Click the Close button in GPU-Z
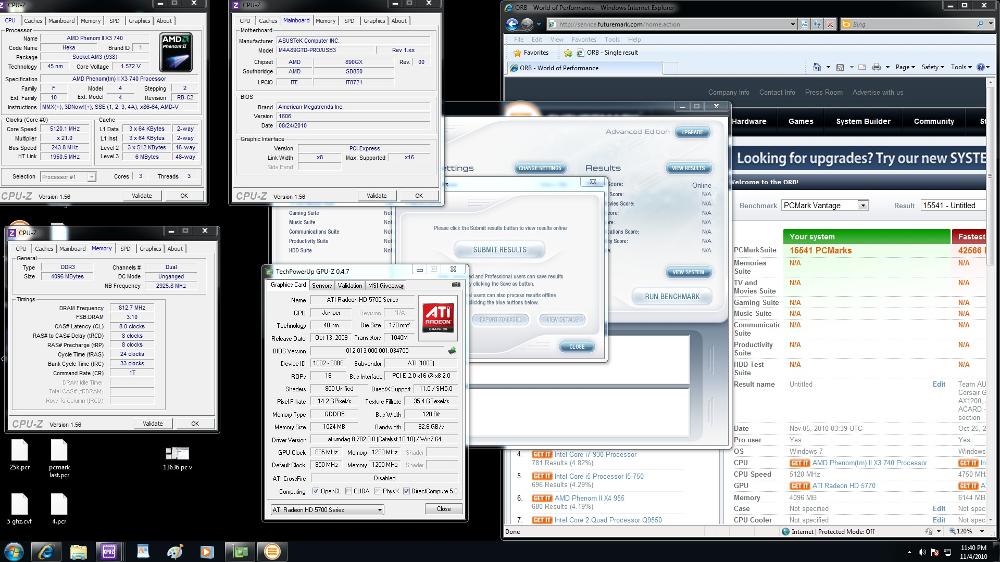1000x562 pixels. coord(444,509)
